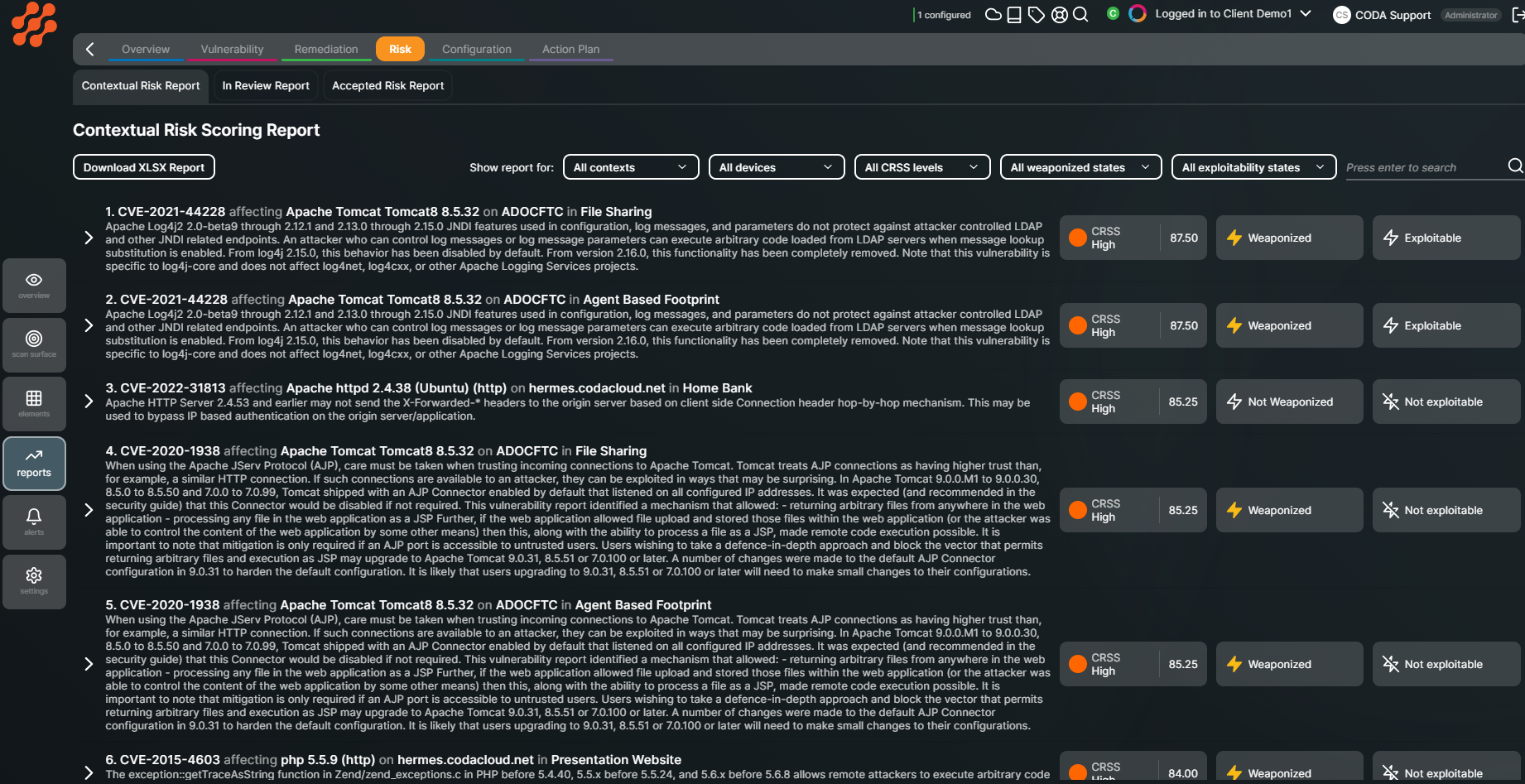
Task: Open the All devices dropdown
Action: pos(777,167)
